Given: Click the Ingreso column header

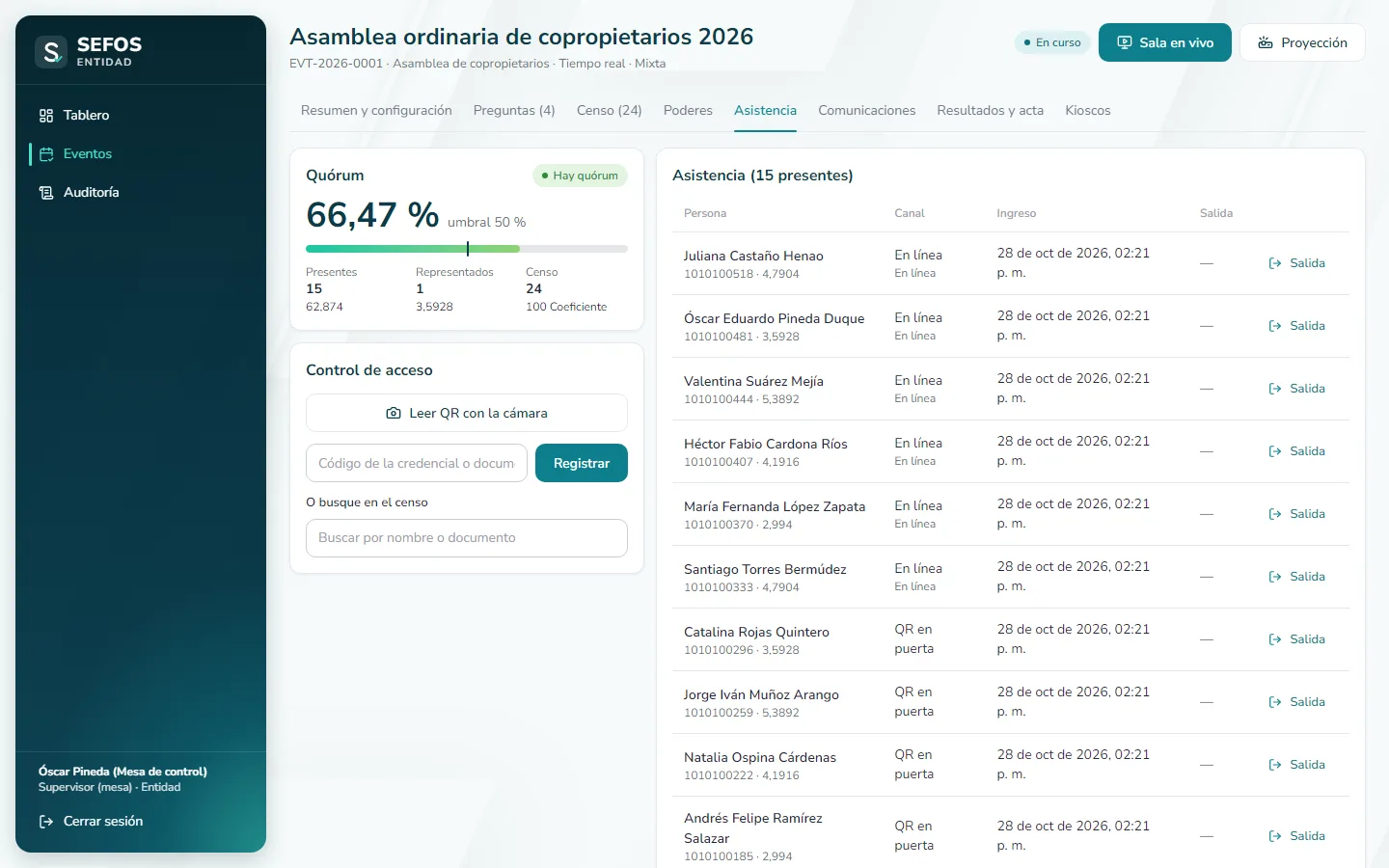Looking at the screenshot, I should point(1017,213).
